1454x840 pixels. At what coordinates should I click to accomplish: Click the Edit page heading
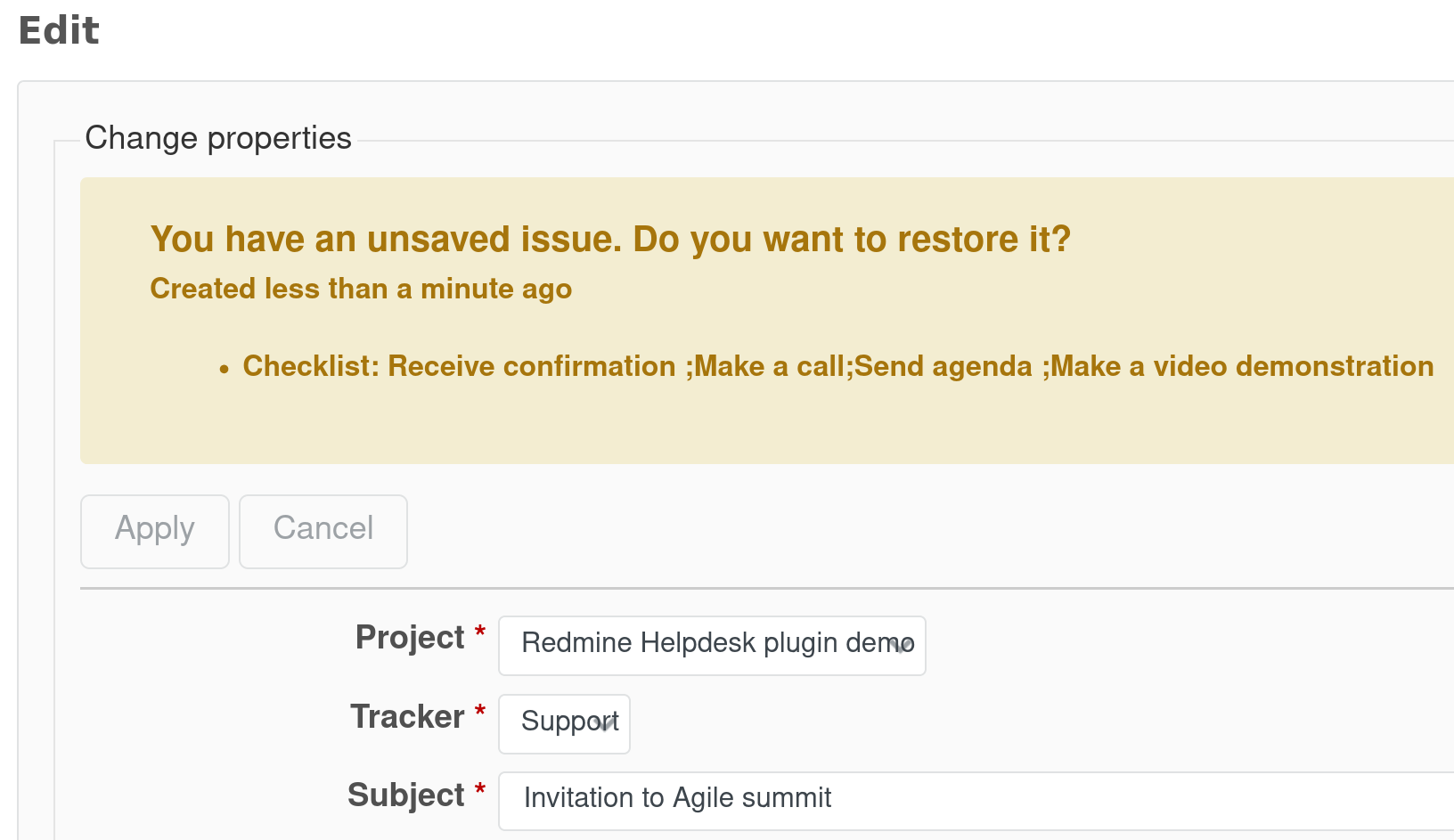[57, 30]
